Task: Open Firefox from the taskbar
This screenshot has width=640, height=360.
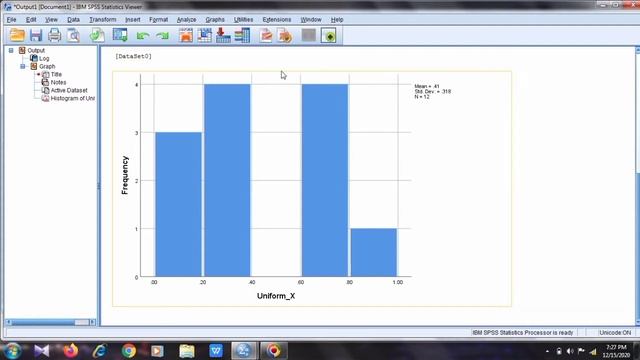Action: tap(71, 351)
